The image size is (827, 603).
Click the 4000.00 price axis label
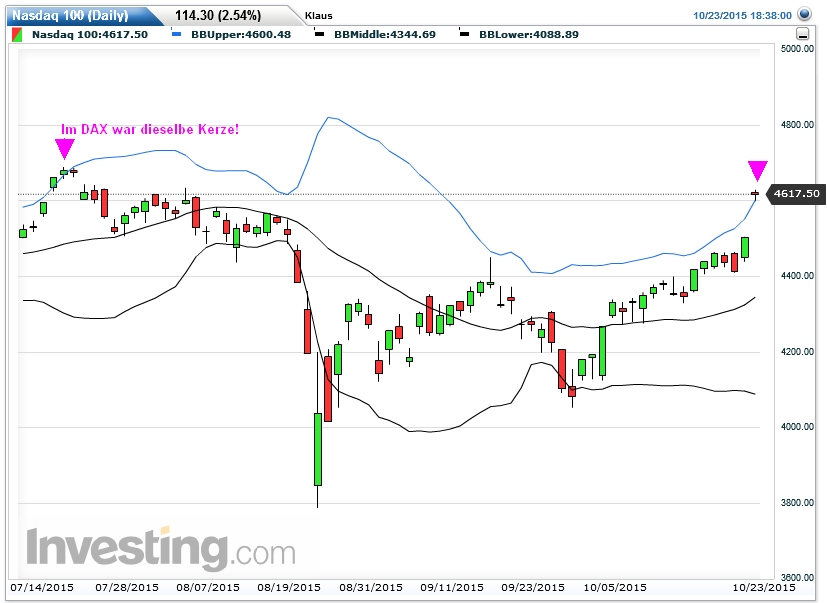click(797, 427)
